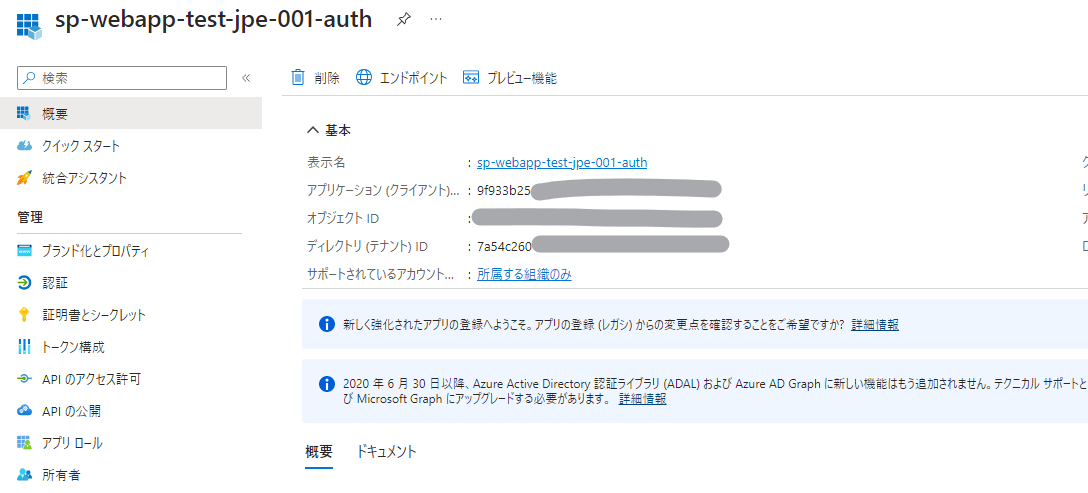1088x493 pixels.
Task: Click the application ID value 9f933b25
Action: [x=504, y=190]
